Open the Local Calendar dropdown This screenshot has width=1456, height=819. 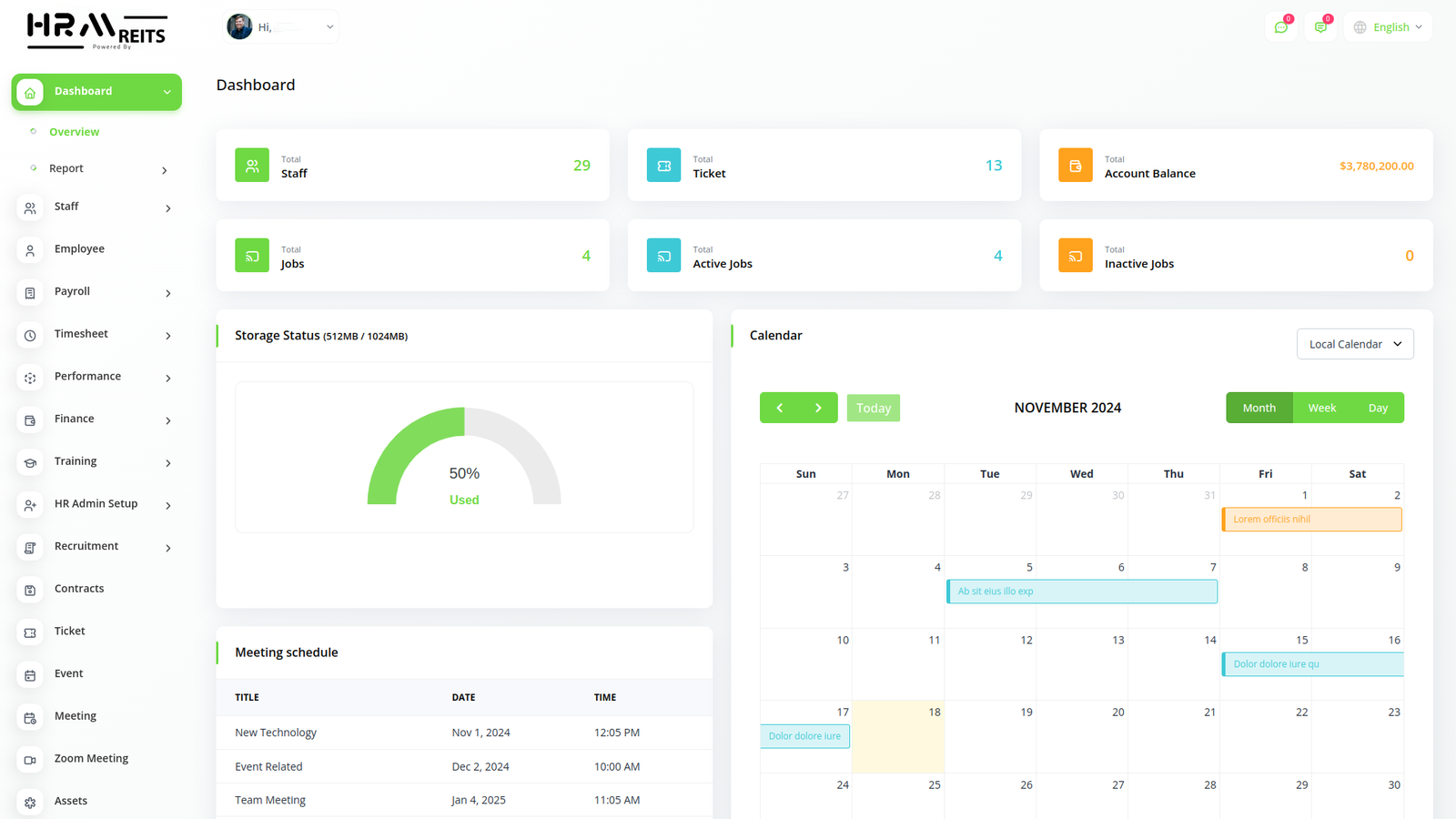(1354, 344)
